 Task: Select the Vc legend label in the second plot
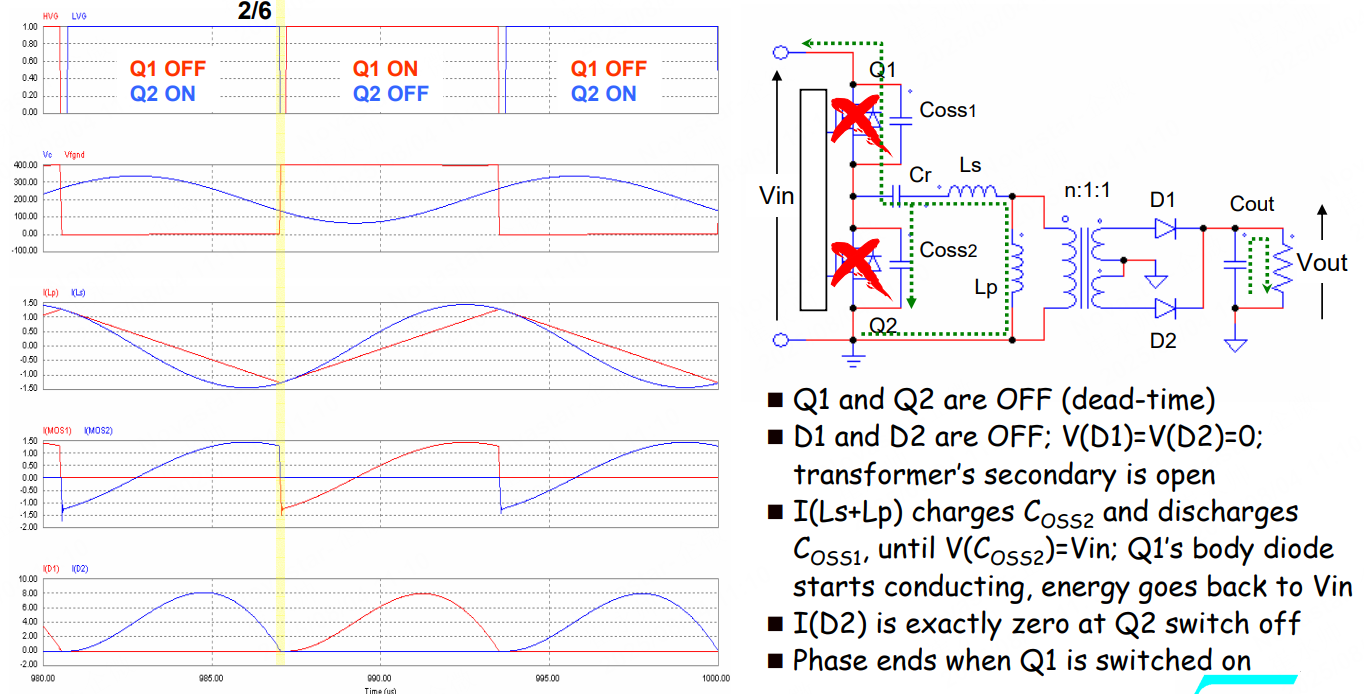pos(47,155)
